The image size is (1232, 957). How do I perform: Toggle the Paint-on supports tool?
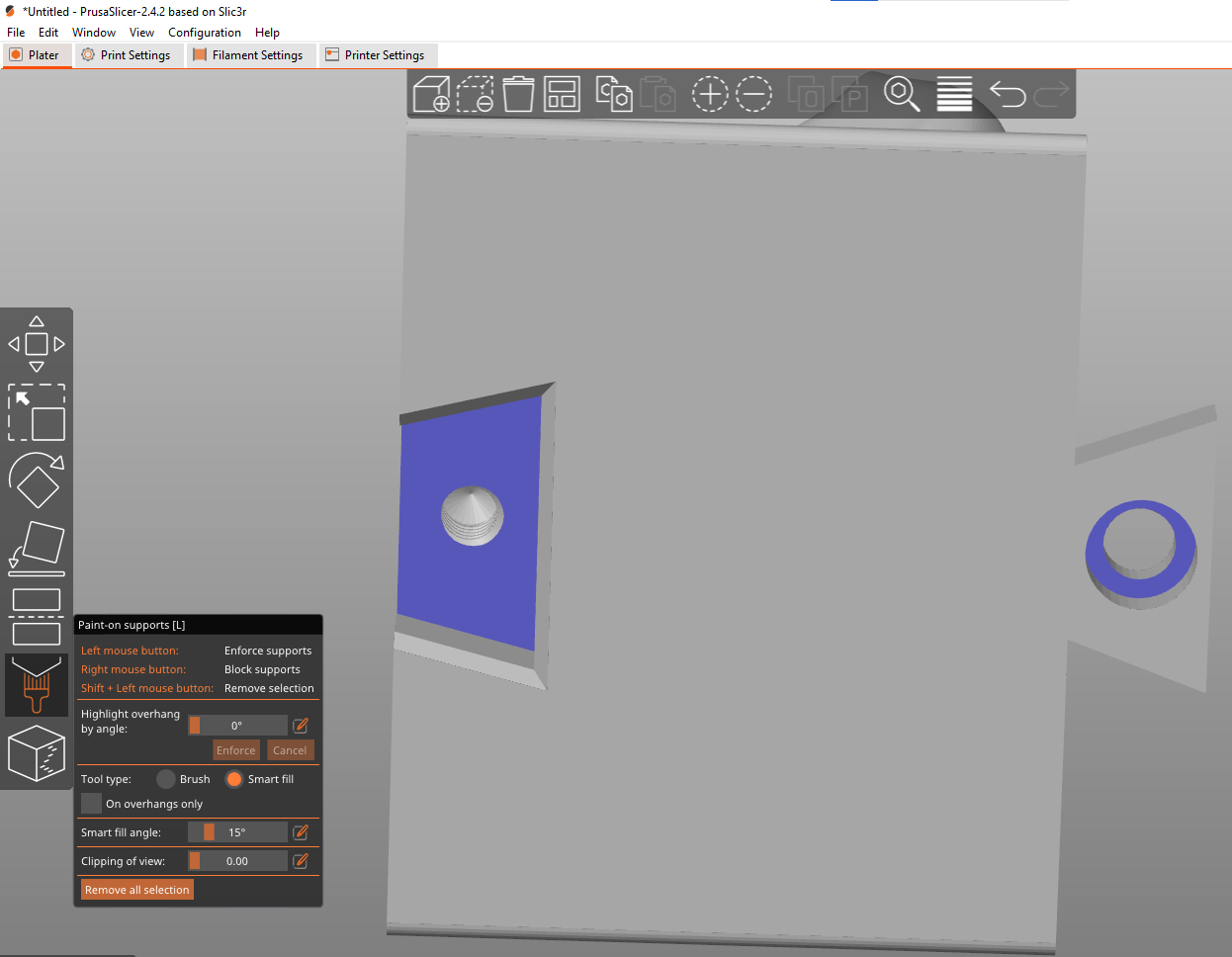37,685
